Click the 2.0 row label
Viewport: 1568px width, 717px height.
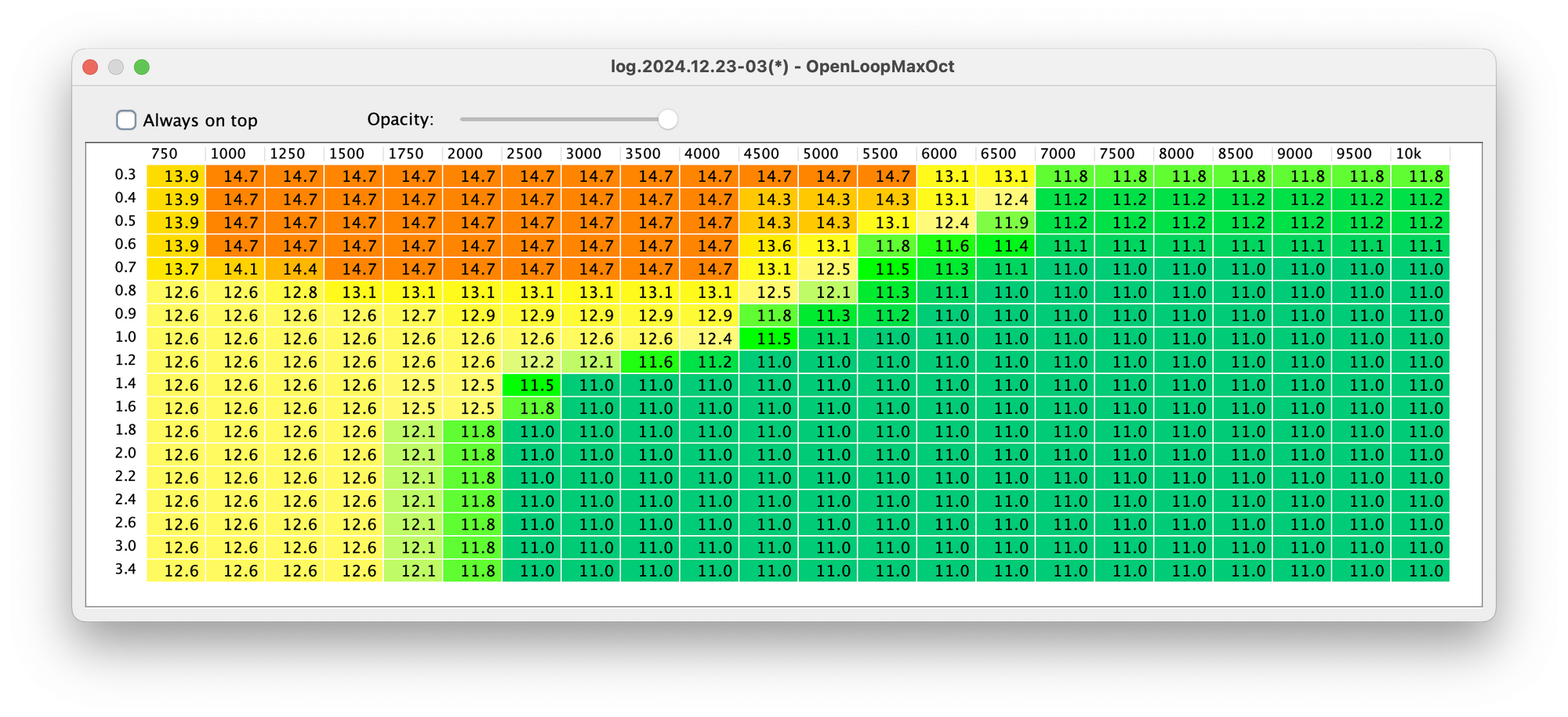pyautogui.click(x=125, y=453)
